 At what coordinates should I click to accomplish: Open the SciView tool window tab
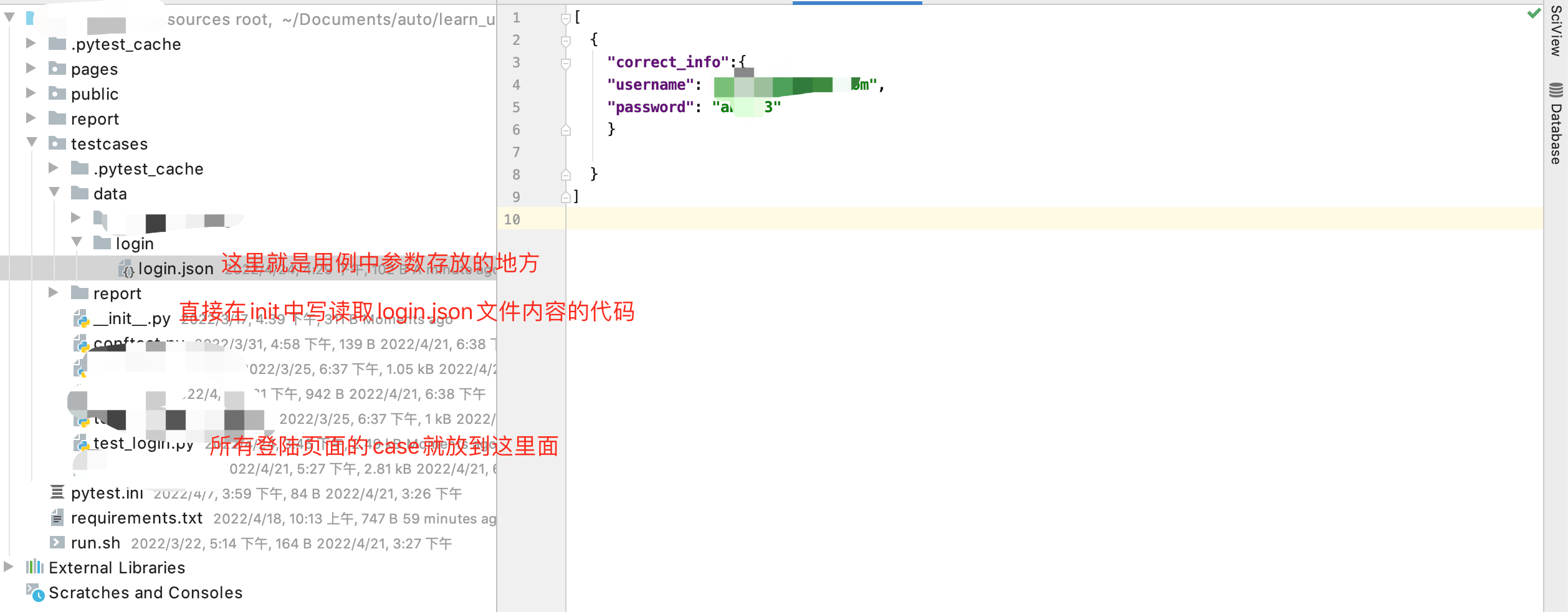point(1556,31)
